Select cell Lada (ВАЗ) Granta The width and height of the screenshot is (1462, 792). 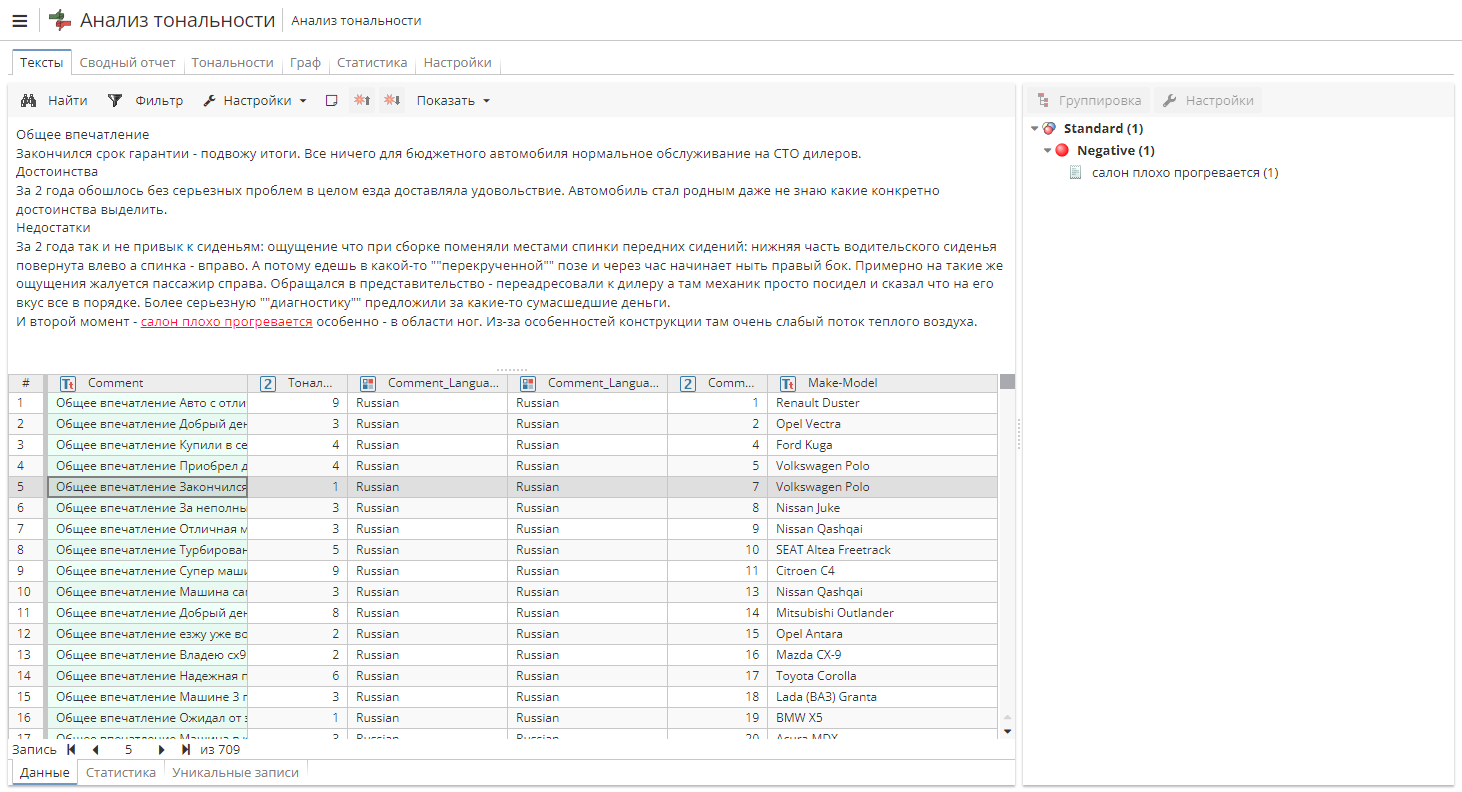coord(882,697)
